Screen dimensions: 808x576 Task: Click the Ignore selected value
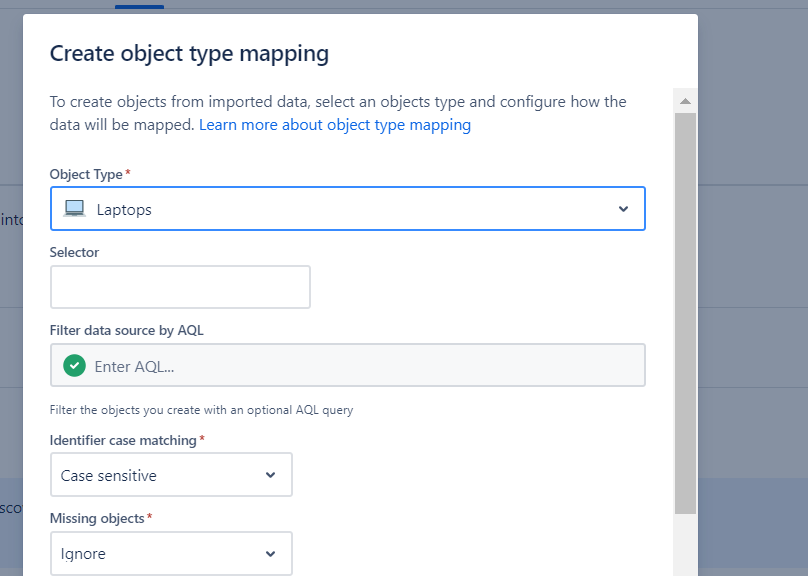tap(83, 554)
